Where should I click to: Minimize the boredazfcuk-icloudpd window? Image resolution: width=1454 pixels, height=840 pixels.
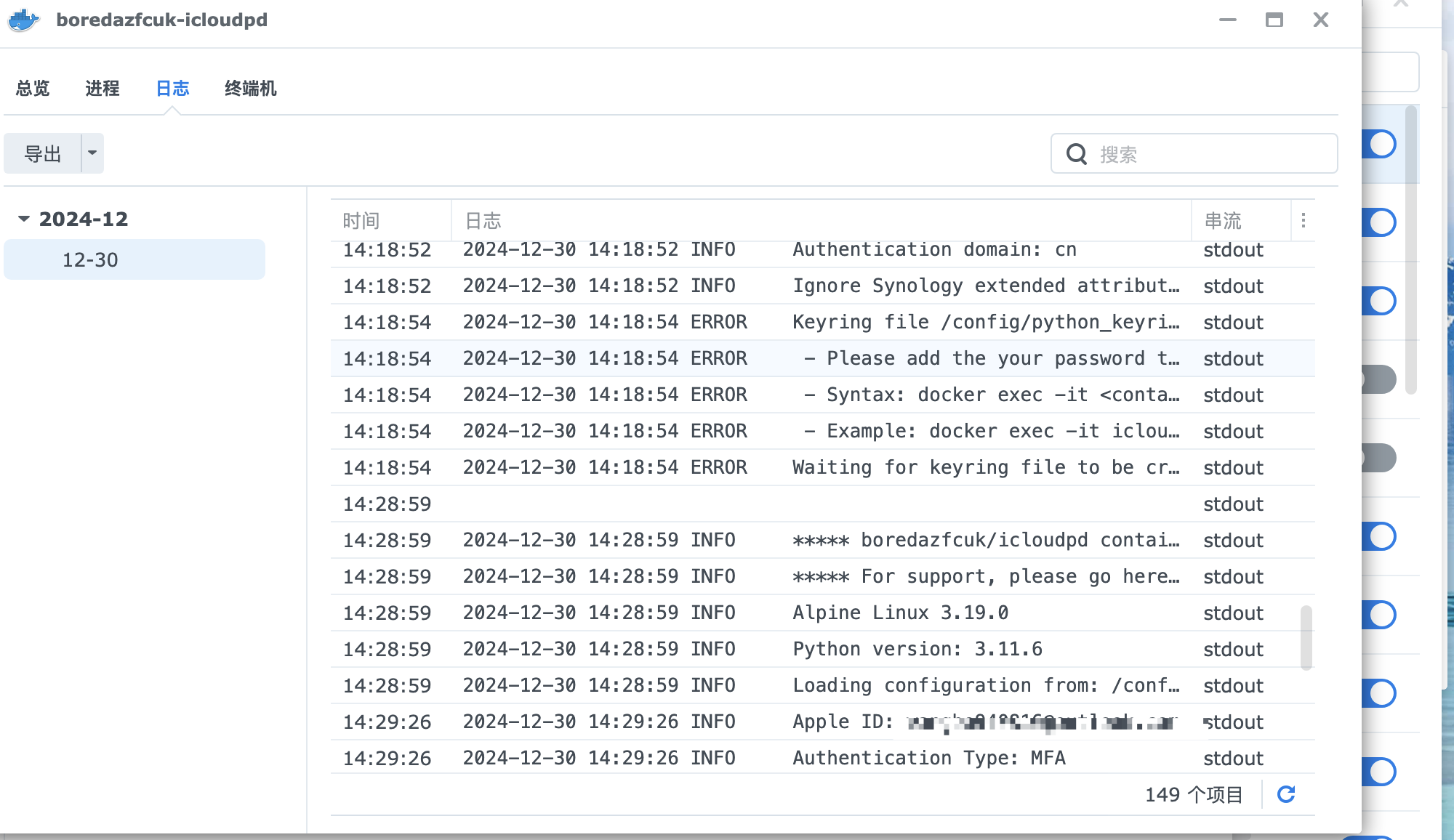(x=1228, y=20)
